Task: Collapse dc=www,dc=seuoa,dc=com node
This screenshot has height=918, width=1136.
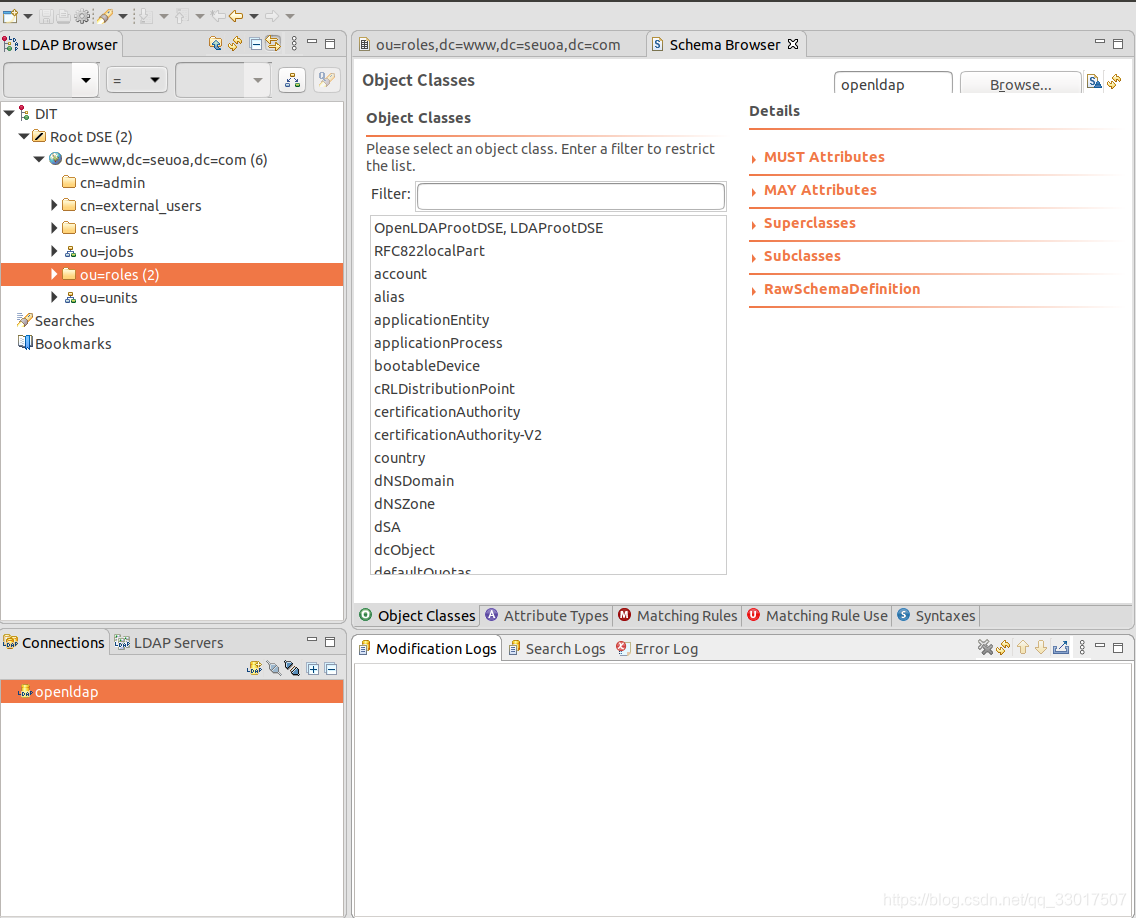Action: [x=39, y=159]
